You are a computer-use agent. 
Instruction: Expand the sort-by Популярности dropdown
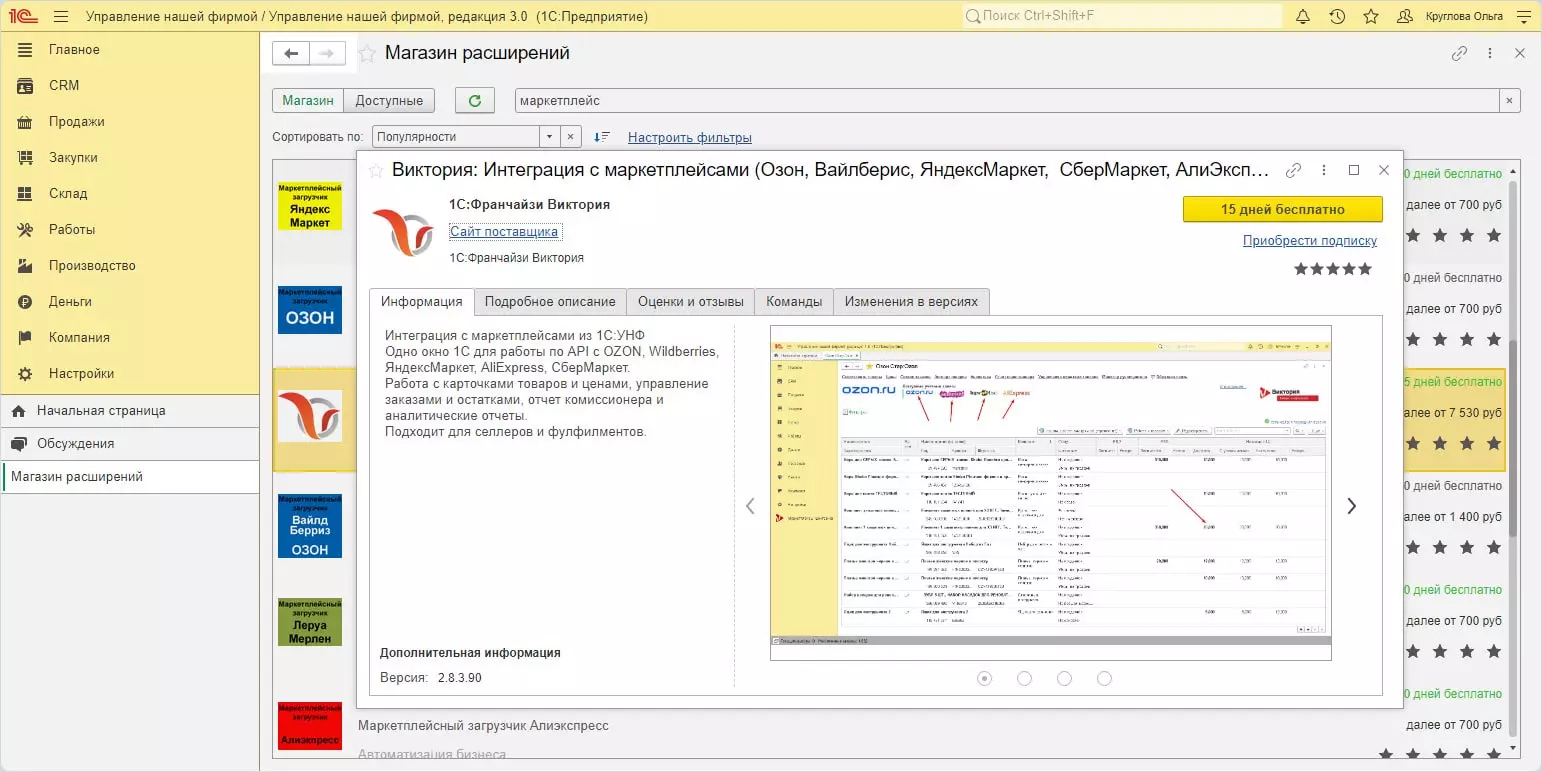(549, 137)
